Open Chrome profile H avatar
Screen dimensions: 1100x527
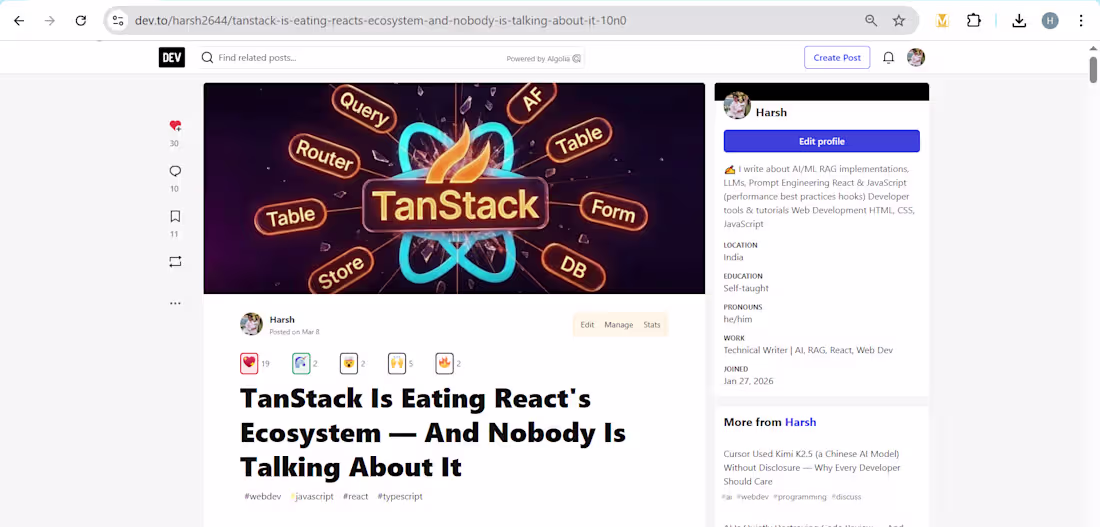pos(1049,21)
